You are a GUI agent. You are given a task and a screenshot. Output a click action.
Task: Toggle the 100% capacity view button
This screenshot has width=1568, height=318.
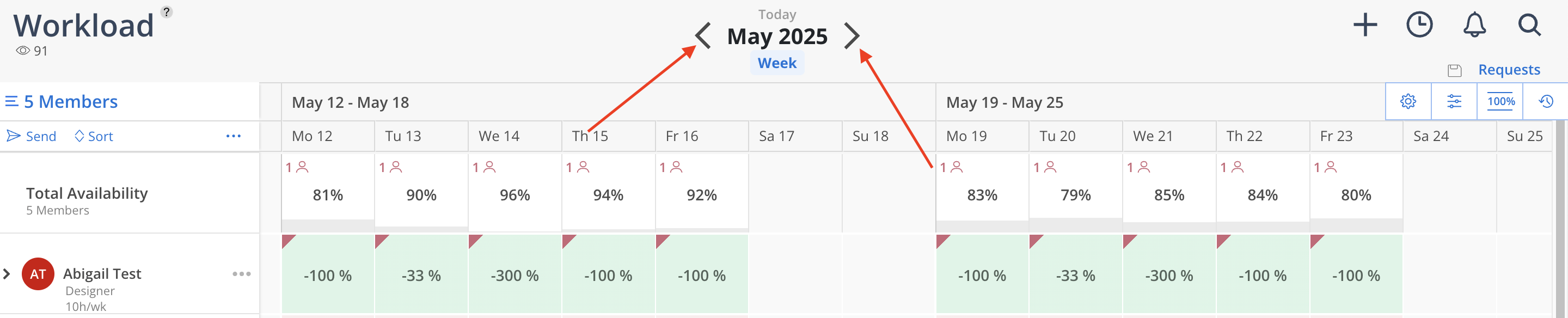point(1500,101)
